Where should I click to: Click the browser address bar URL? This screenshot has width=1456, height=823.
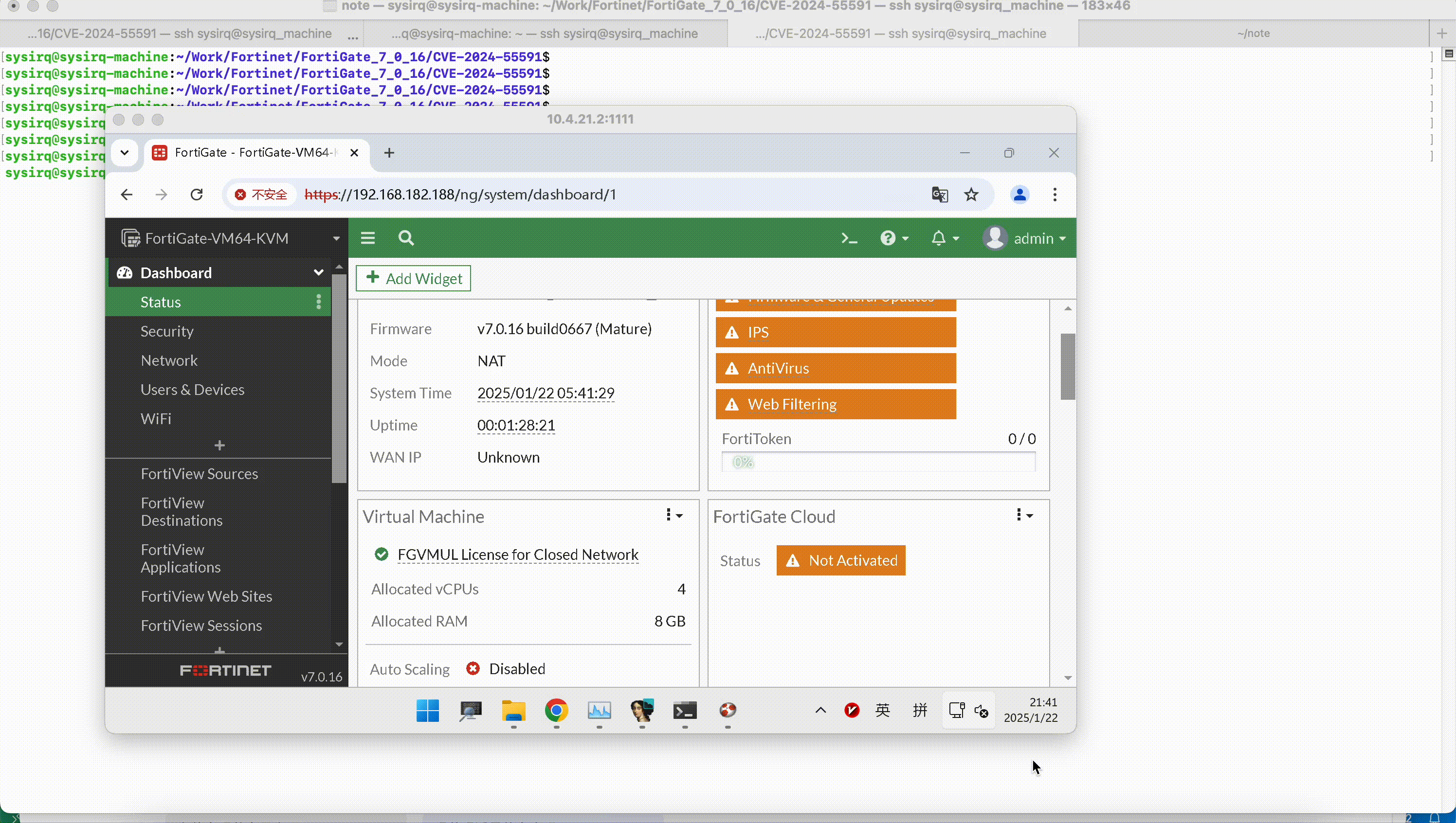tap(460, 195)
